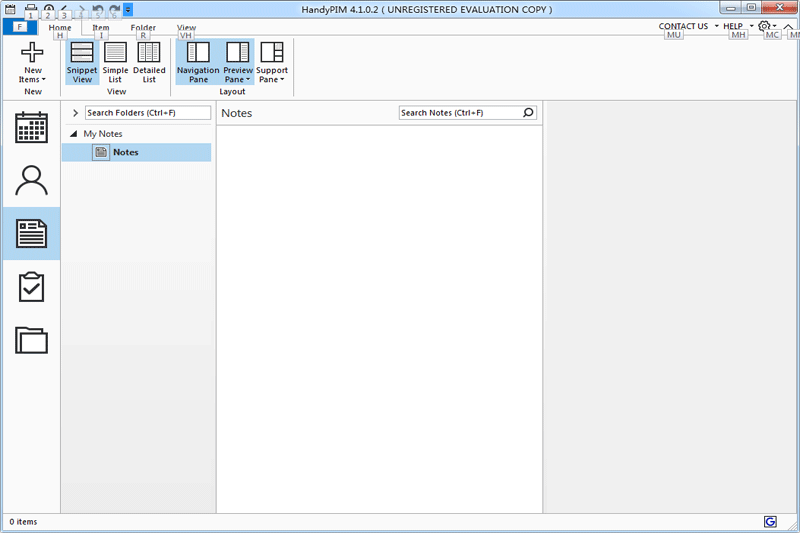This screenshot has width=800, height=533.
Task: Open the Calendar module in sidebar
Action: [x=31, y=128]
